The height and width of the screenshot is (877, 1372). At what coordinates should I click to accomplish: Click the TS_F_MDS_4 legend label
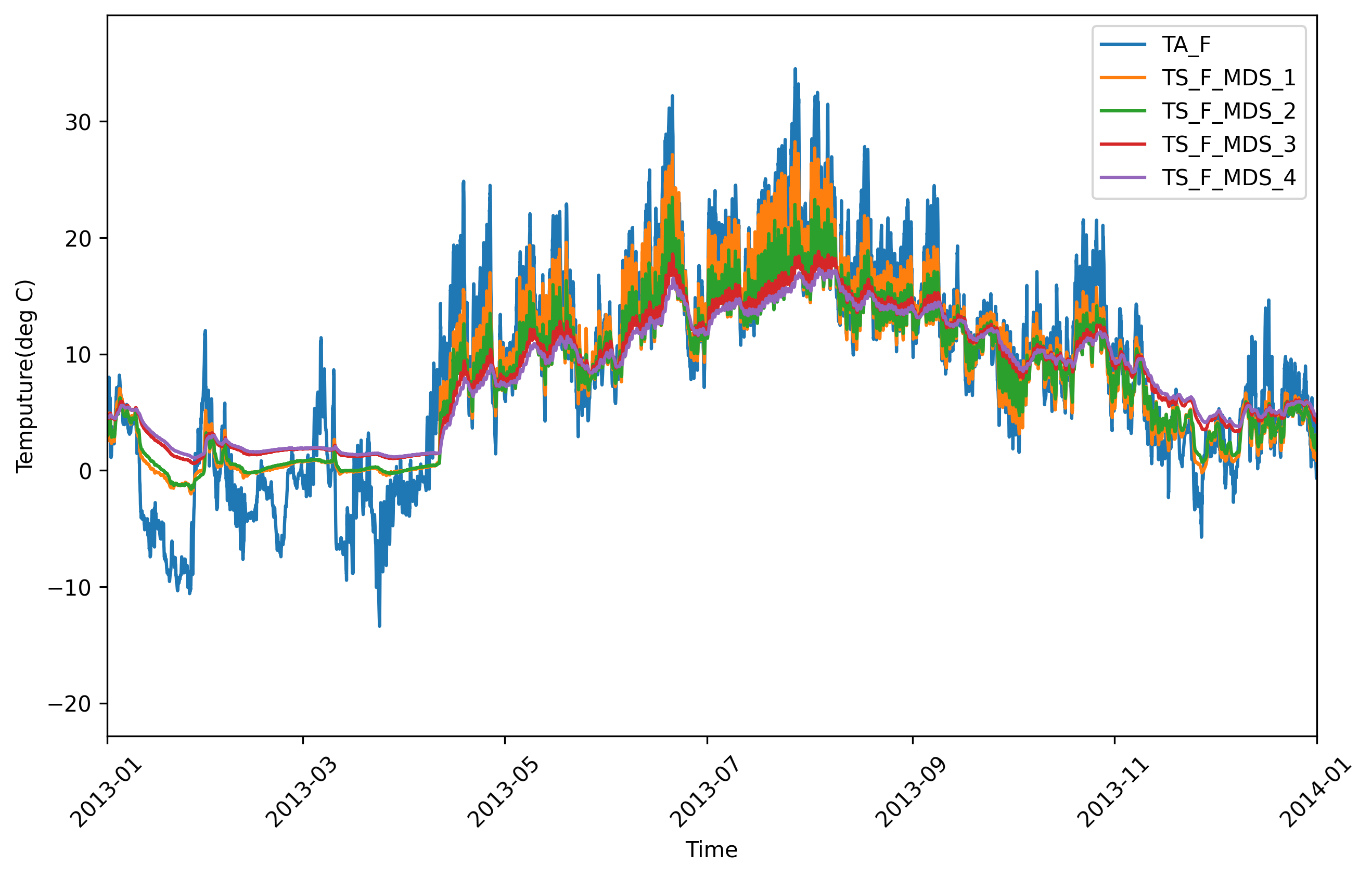click(x=1228, y=178)
